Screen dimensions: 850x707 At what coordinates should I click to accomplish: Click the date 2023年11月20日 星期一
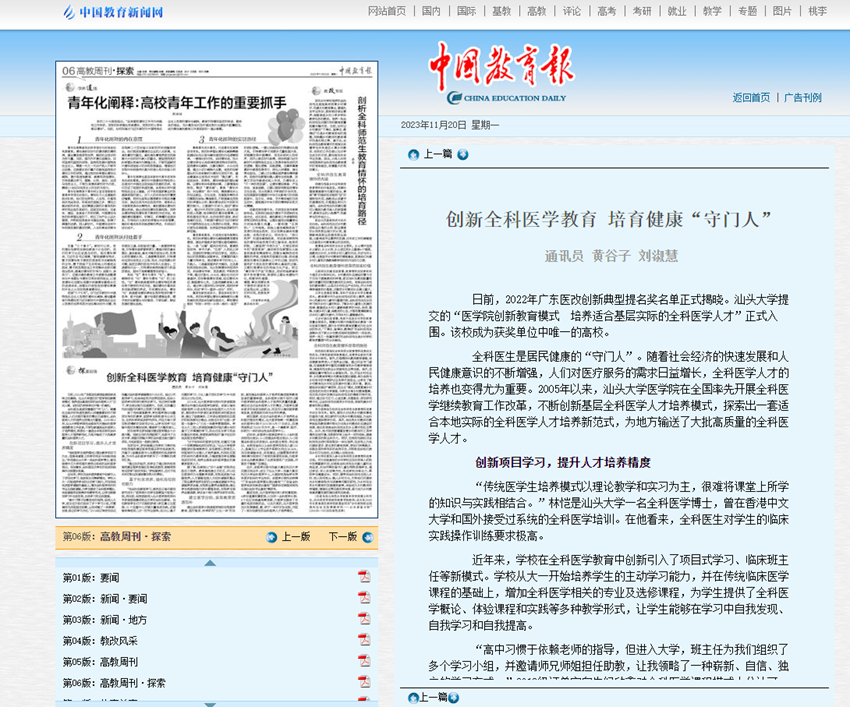pyautogui.click(x=450, y=125)
